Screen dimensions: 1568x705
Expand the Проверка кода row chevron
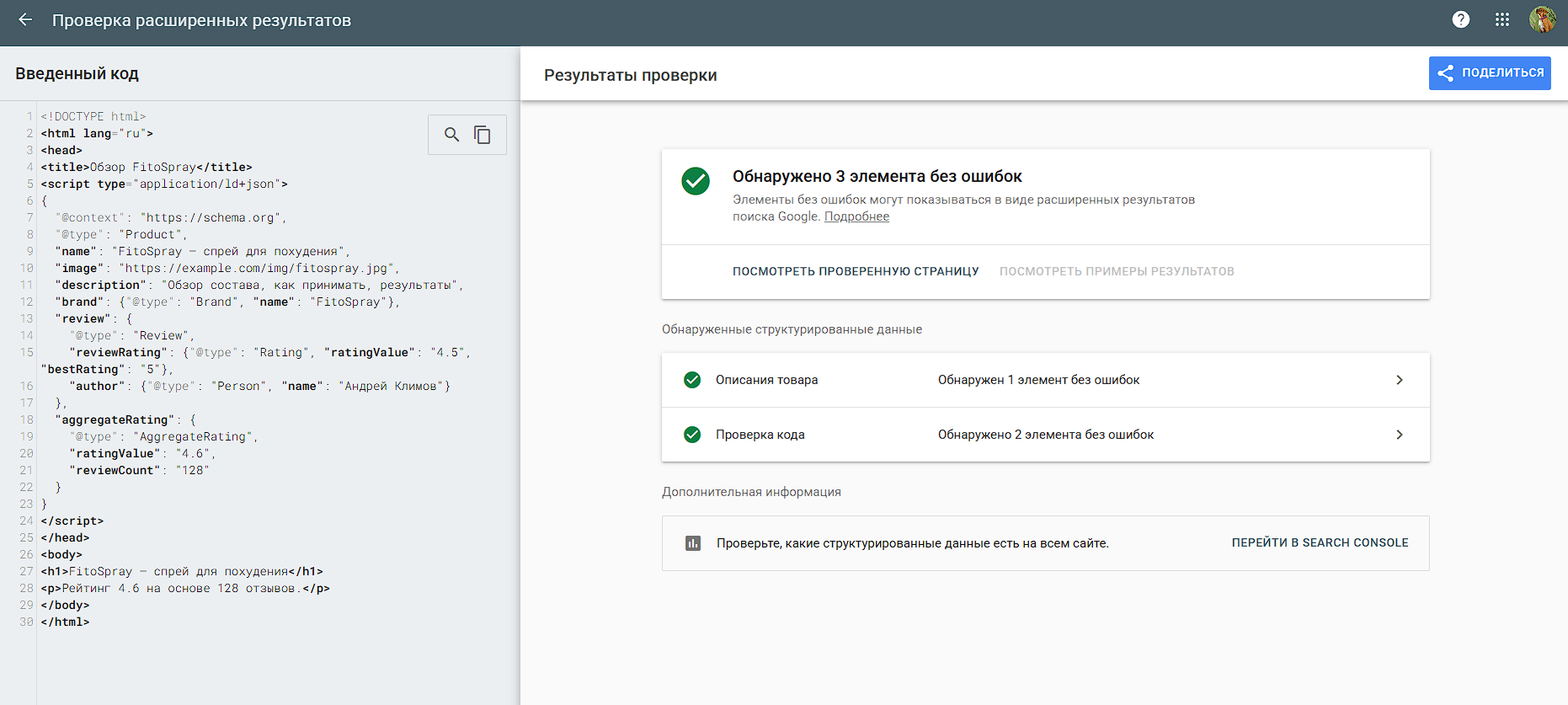1400,435
